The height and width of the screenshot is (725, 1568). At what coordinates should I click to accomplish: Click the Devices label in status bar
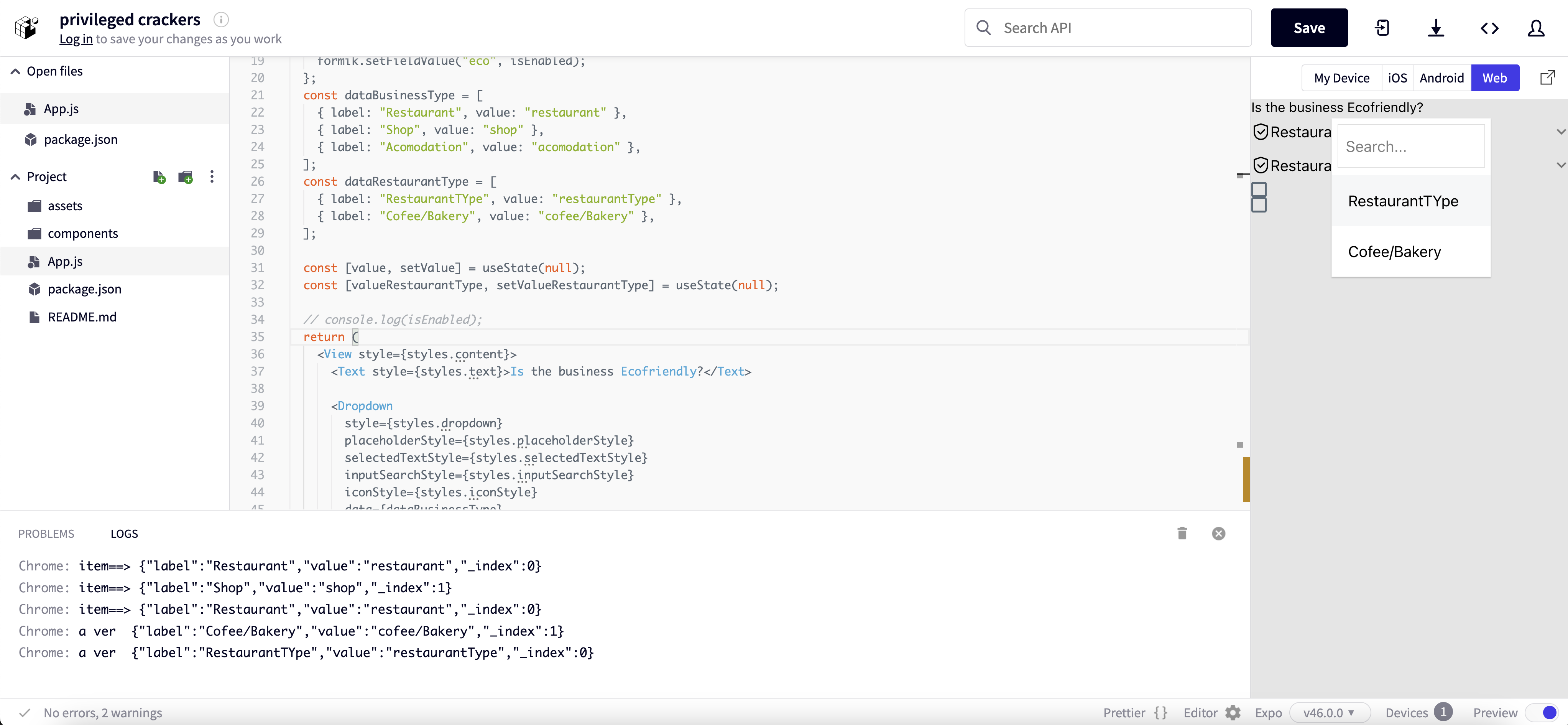pyautogui.click(x=1406, y=712)
